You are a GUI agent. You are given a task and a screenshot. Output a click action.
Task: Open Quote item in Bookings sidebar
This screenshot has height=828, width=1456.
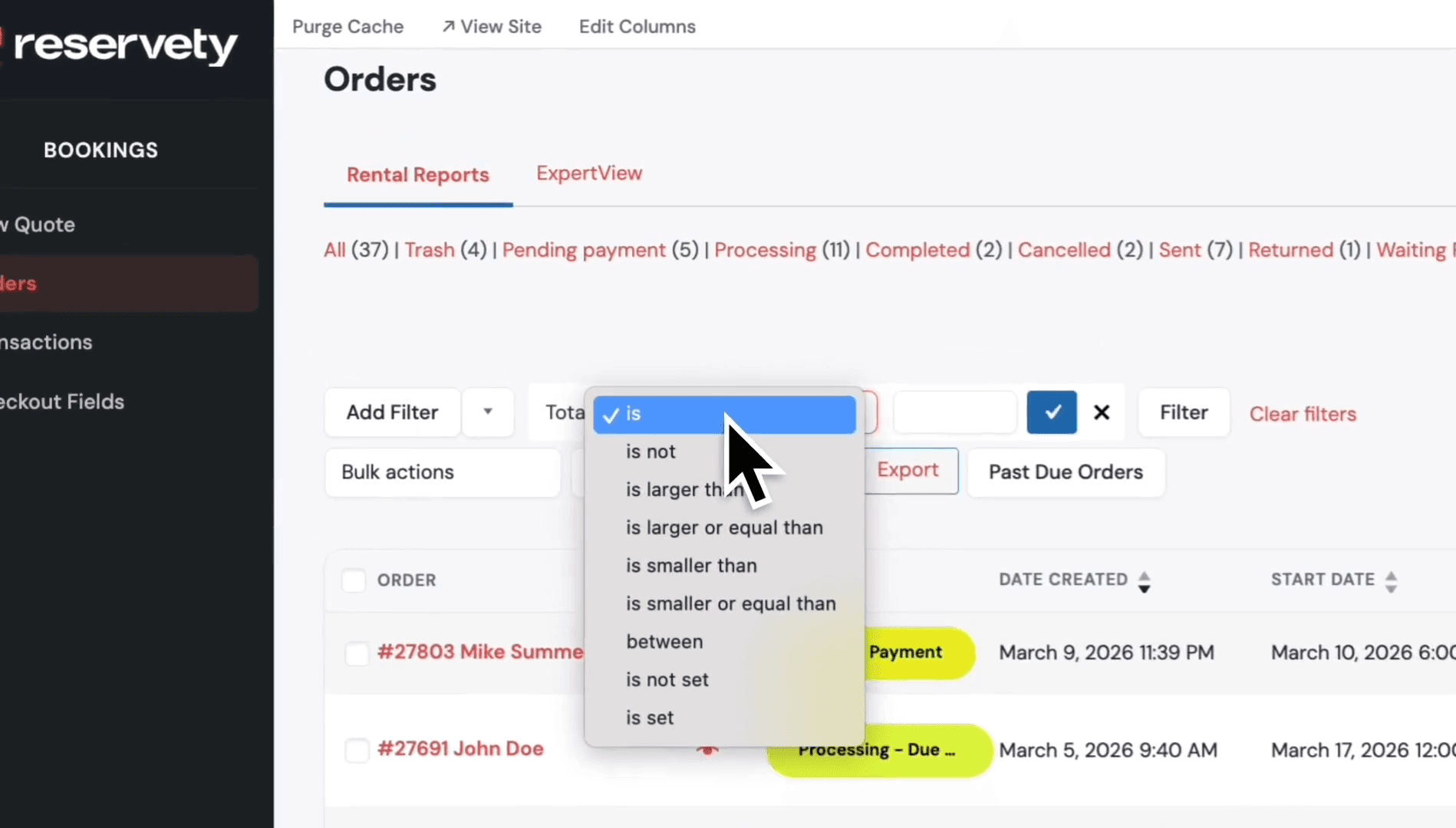pos(38,225)
